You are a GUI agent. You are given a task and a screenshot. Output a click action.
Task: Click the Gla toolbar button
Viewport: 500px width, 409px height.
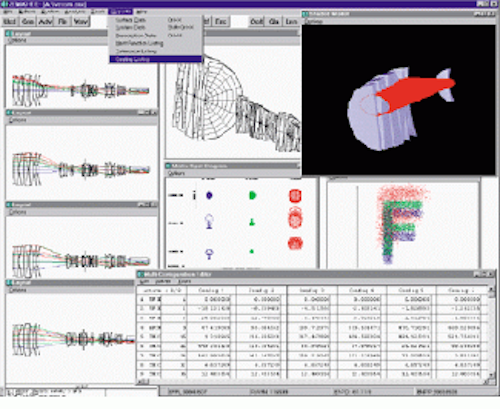tap(274, 22)
